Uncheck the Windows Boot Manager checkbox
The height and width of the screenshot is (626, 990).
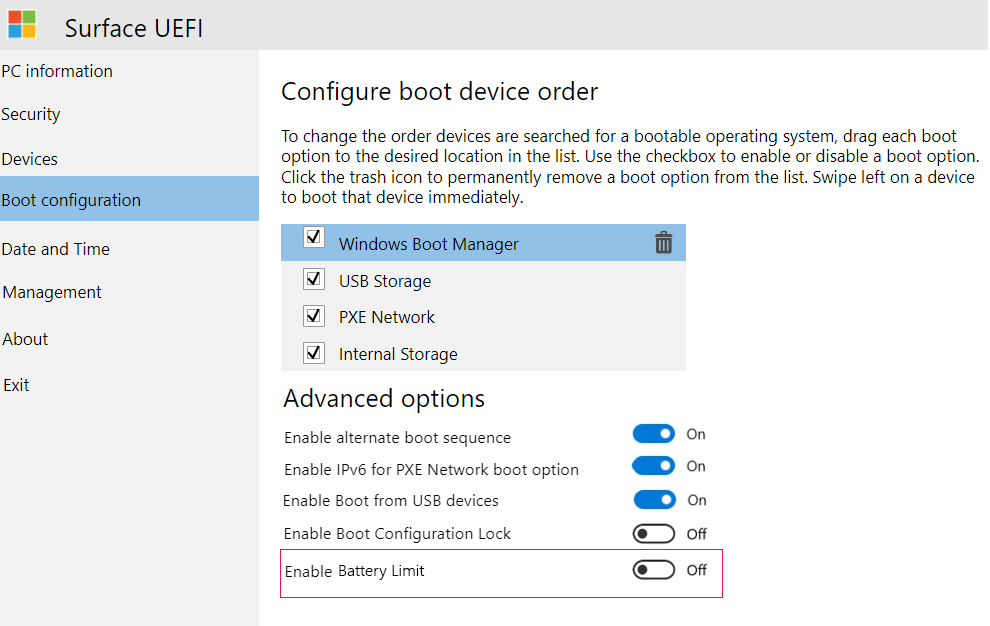313,237
